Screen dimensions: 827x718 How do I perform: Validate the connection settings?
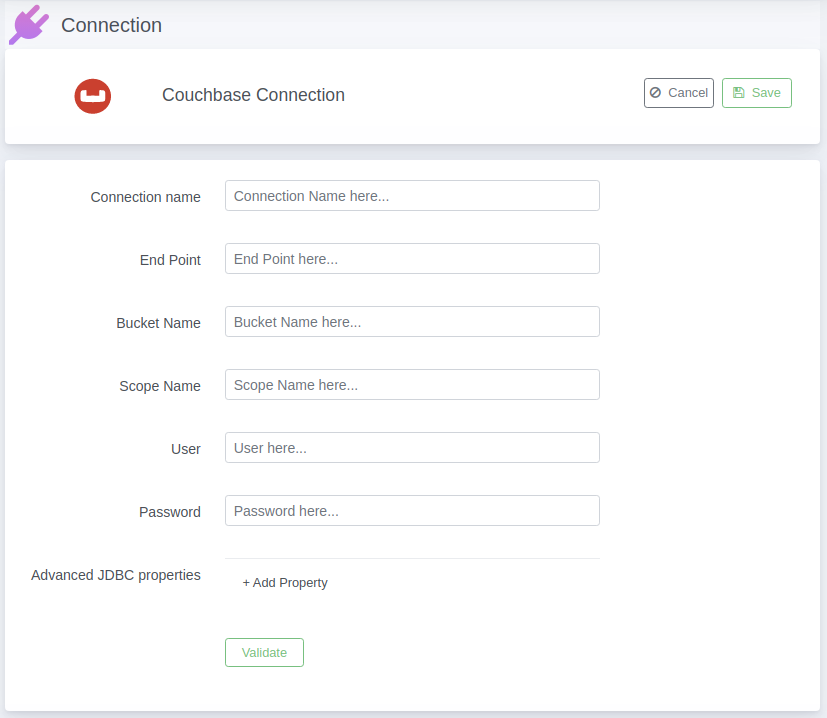[264, 653]
